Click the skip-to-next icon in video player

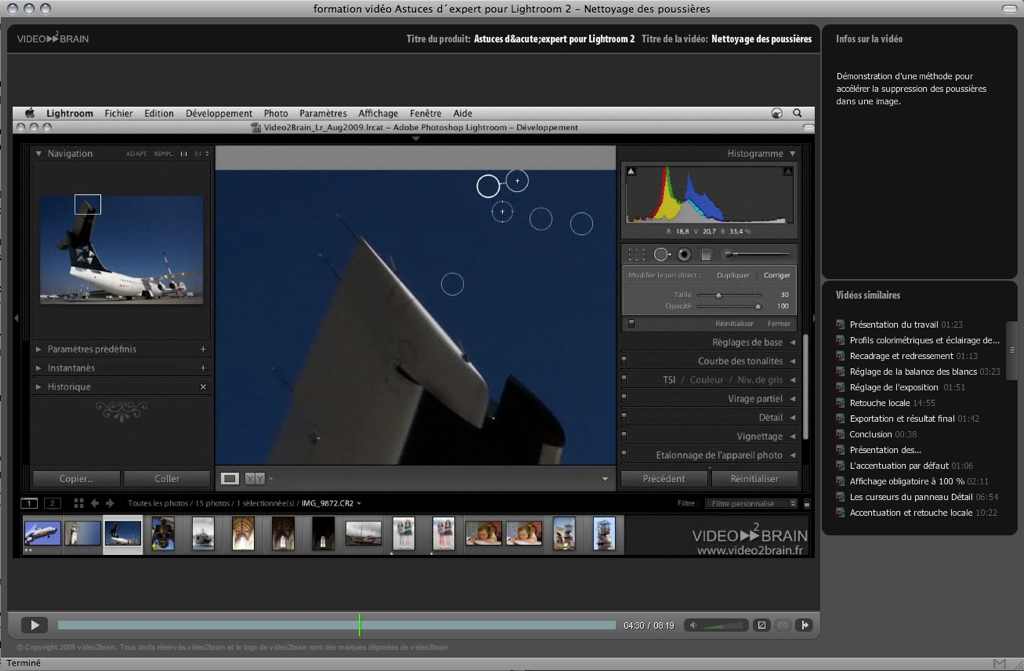pyautogui.click(x=805, y=625)
